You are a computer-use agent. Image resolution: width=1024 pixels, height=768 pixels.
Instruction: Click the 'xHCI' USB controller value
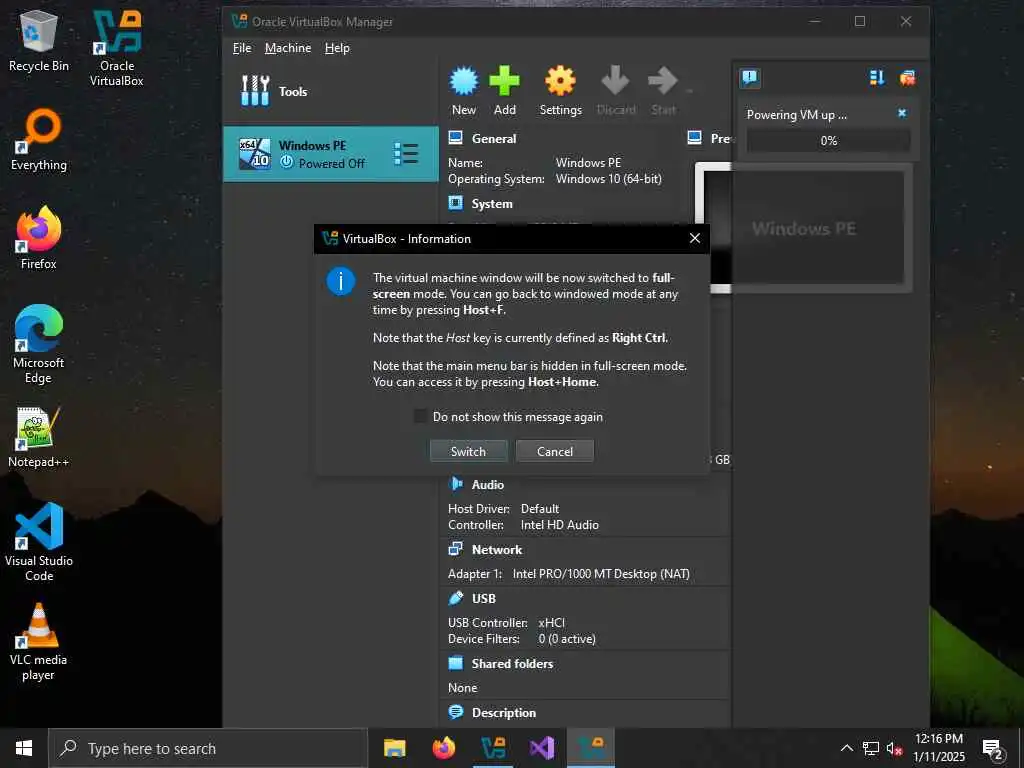click(551, 623)
